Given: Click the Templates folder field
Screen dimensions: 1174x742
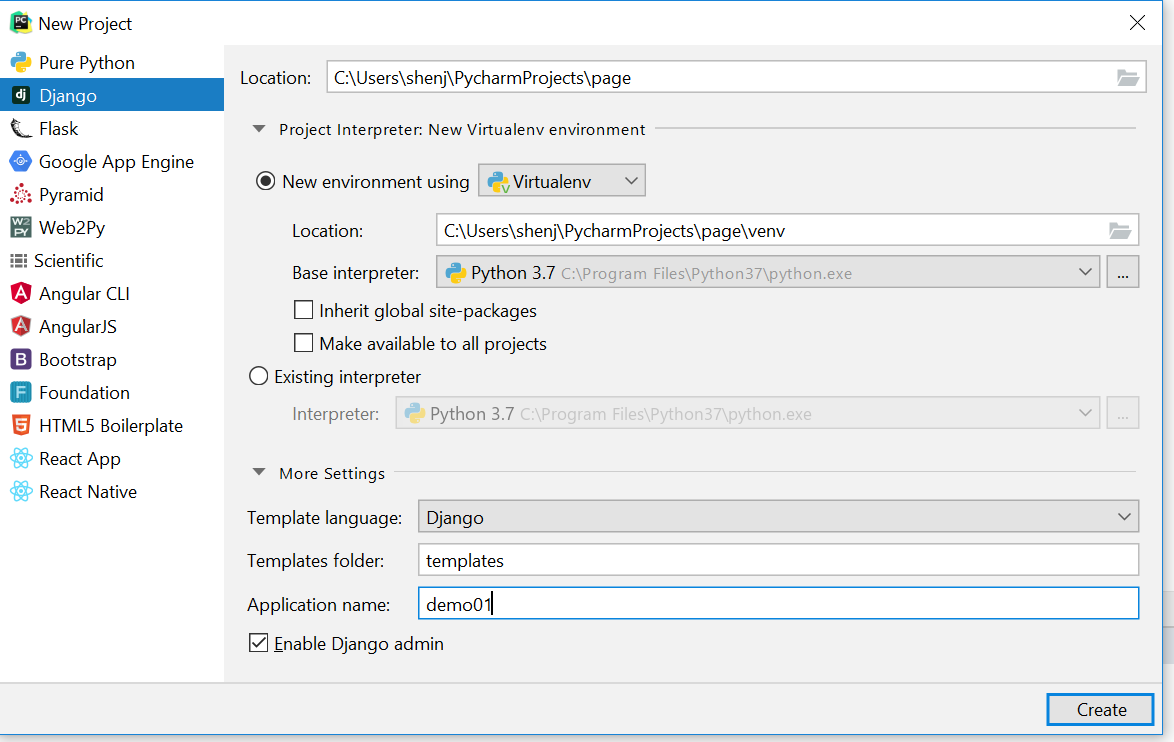Looking at the screenshot, I should click(x=779, y=560).
